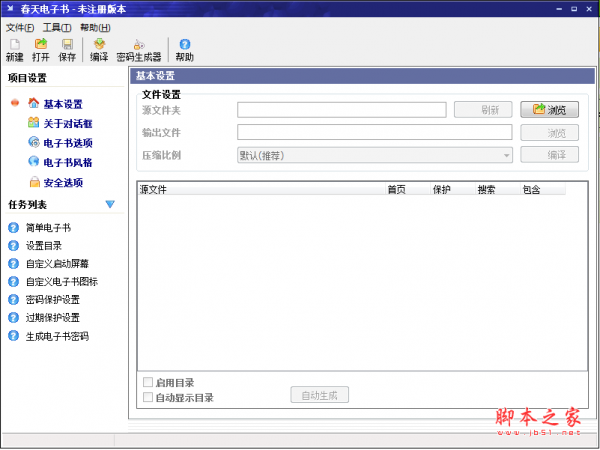
Task: Open the 简单电子书 task link
Action: coord(48,228)
